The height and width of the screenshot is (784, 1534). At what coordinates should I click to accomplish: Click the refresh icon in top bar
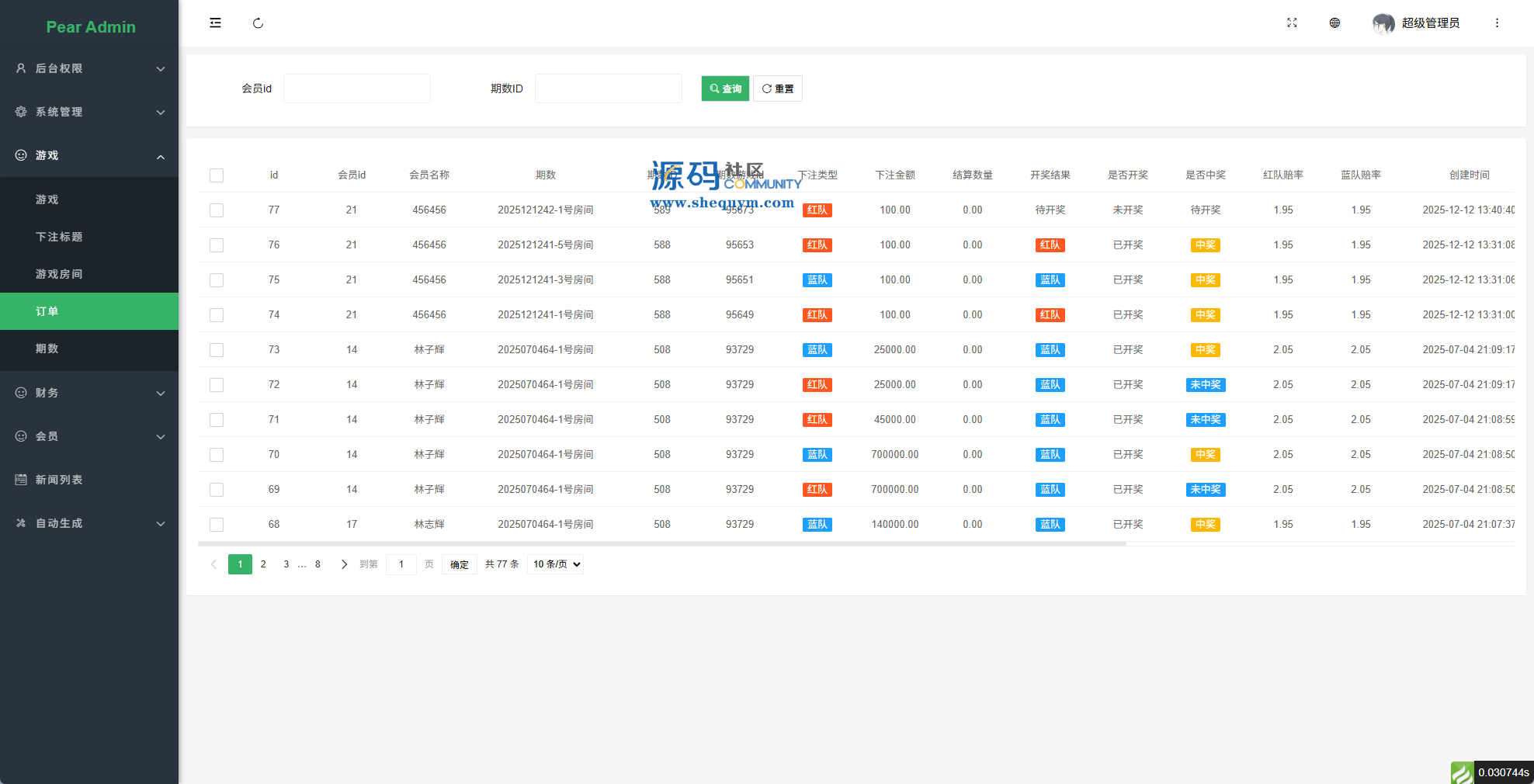click(258, 23)
